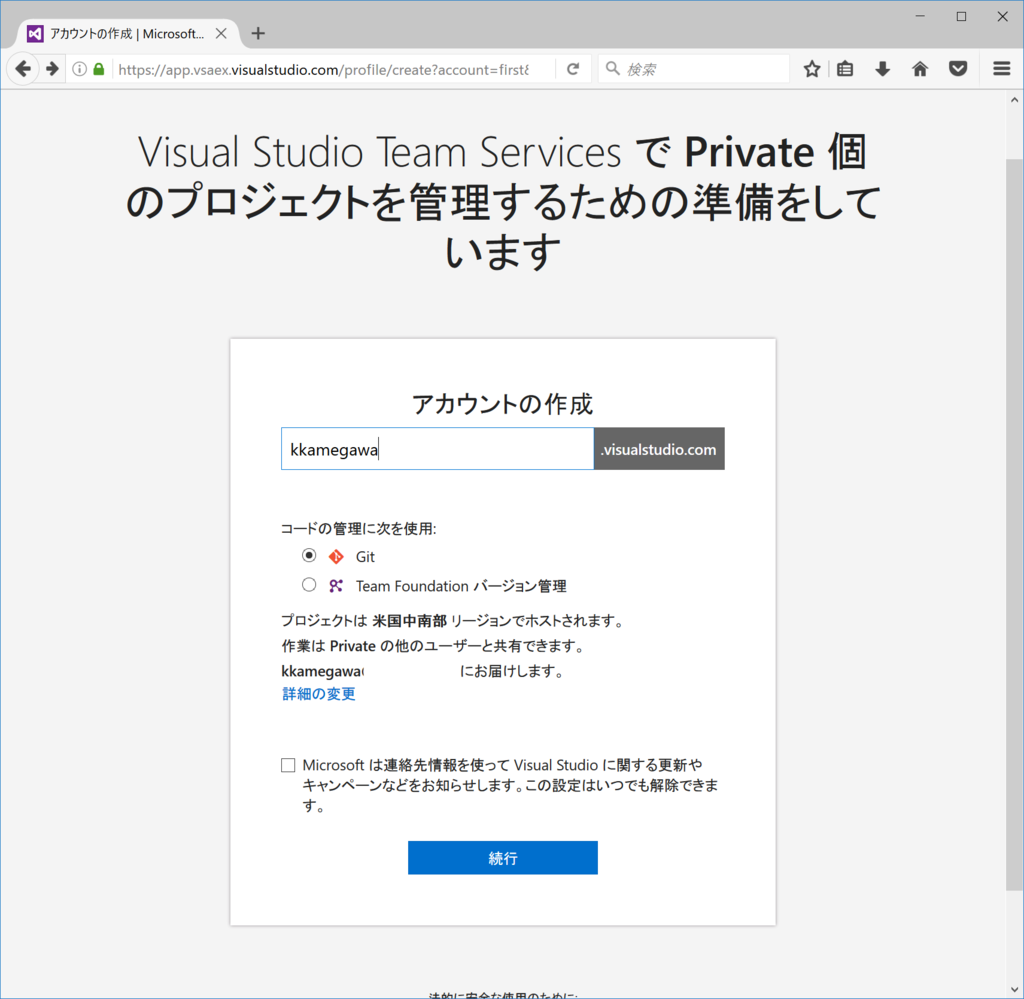Open the 詳細の変更 link
This screenshot has width=1024, height=999.
[x=319, y=693]
